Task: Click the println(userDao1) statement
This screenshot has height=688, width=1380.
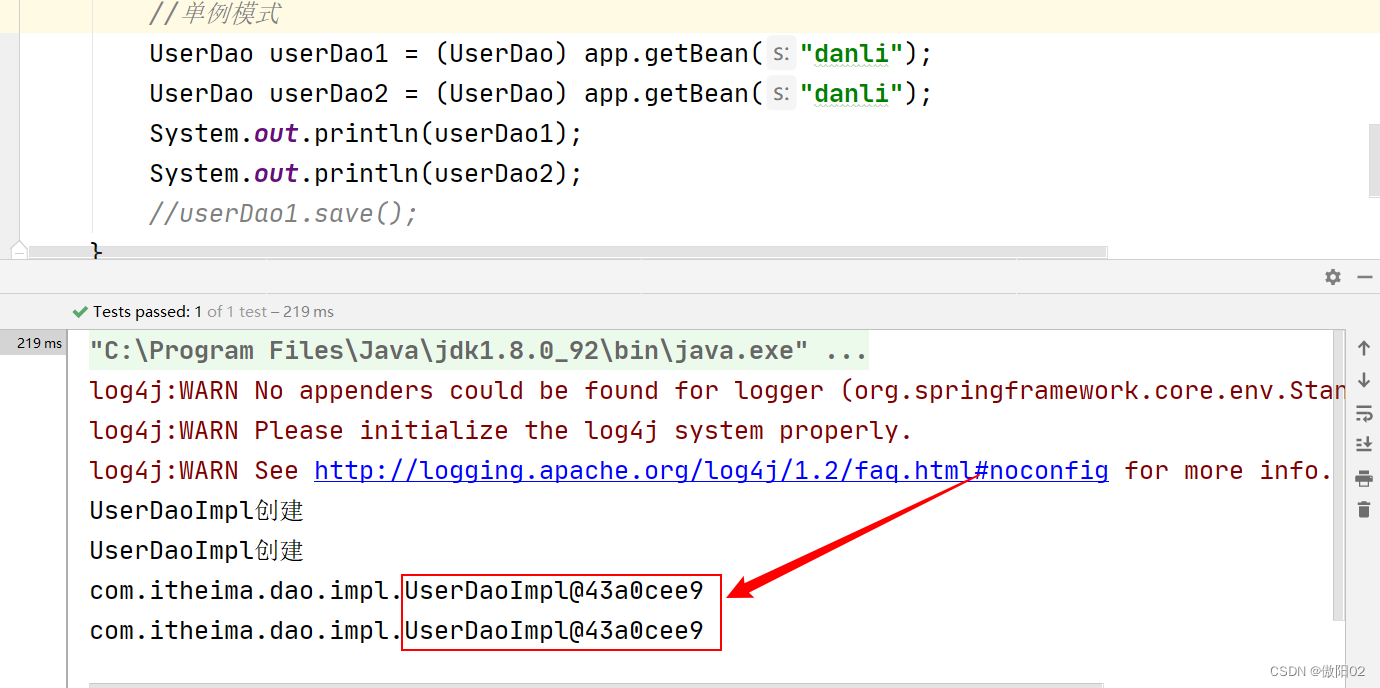Action: [x=366, y=134]
